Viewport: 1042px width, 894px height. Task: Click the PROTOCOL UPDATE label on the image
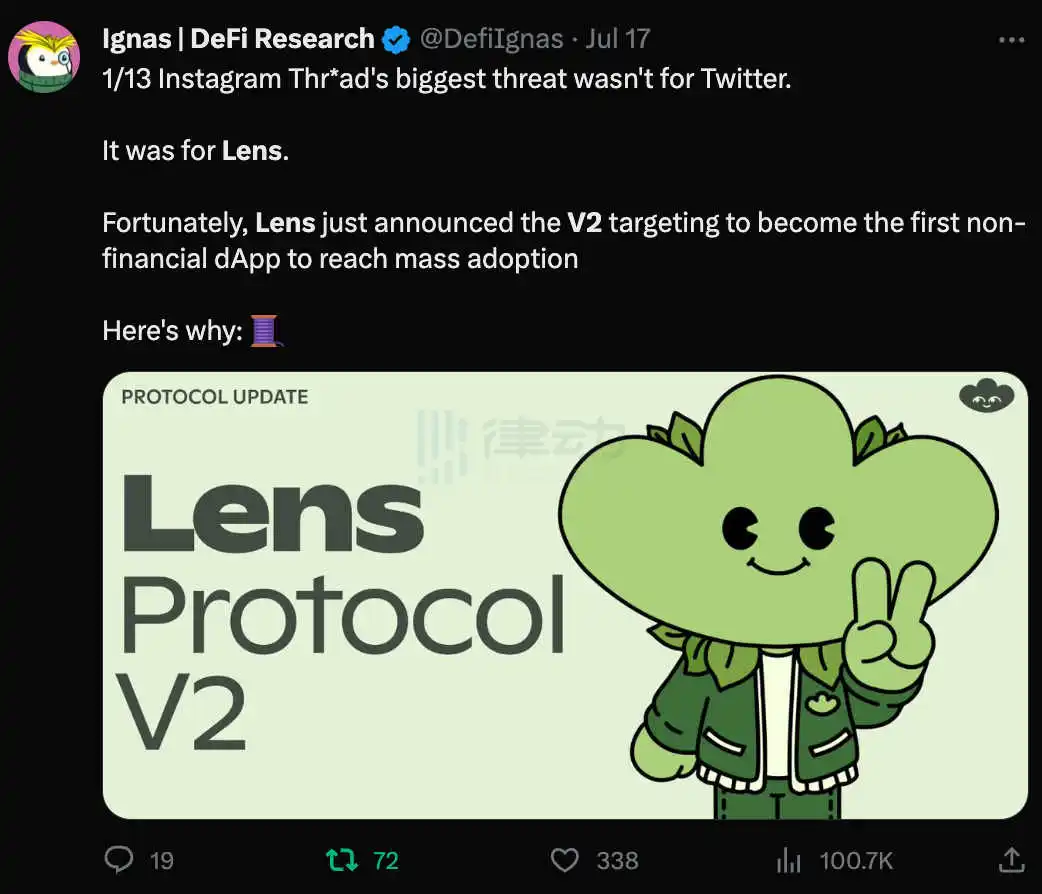[x=214, y=397]
